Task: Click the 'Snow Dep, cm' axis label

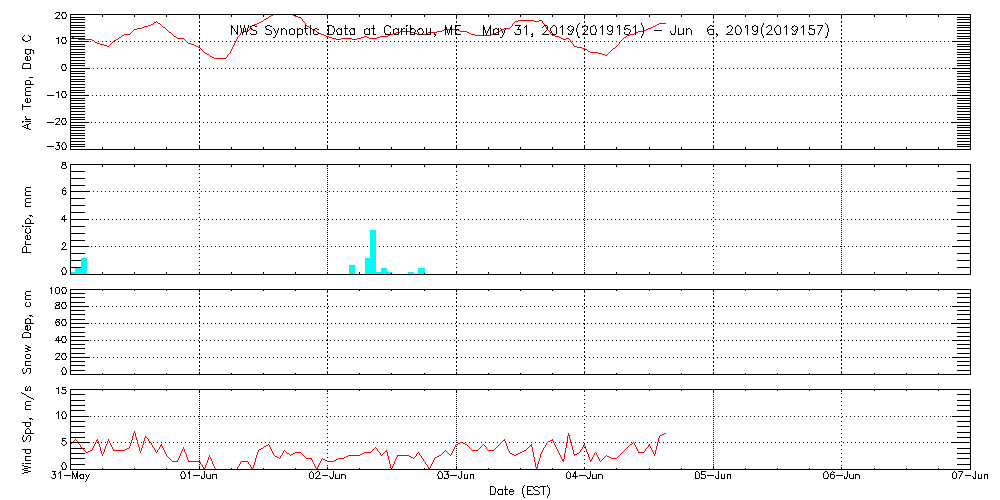Action: 28,332
